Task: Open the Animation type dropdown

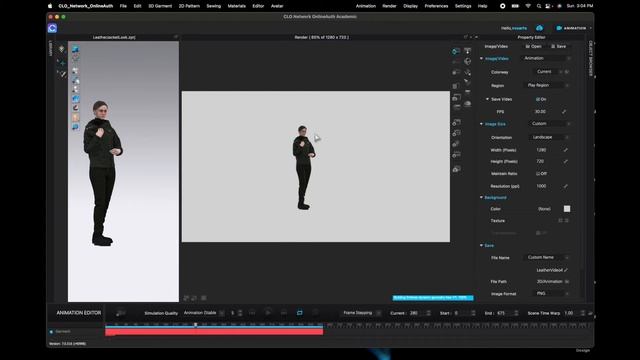Action: pyautogui.click(x=546, y=58)
